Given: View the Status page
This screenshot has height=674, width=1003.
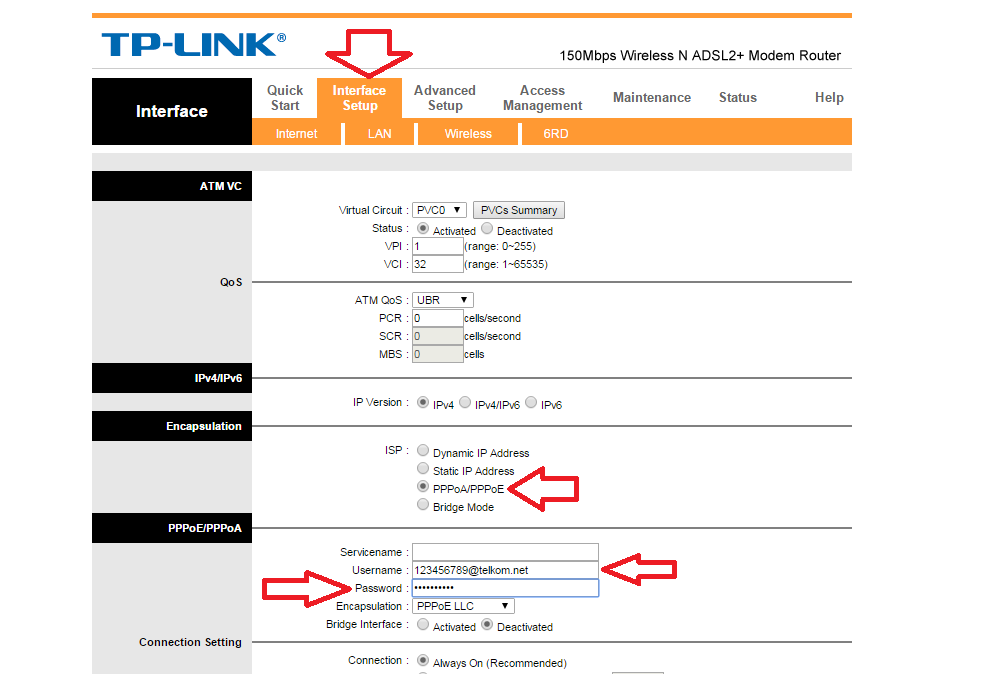Looking at the screenshot, I should 737,97.
